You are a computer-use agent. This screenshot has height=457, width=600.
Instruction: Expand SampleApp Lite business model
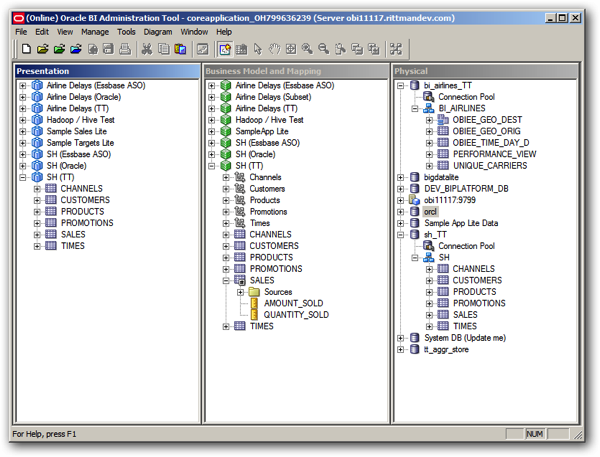(x=212, y=131)
